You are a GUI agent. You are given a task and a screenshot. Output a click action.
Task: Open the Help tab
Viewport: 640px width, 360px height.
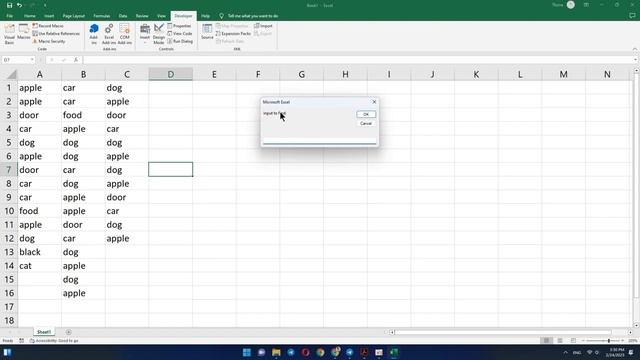point(205,16)
